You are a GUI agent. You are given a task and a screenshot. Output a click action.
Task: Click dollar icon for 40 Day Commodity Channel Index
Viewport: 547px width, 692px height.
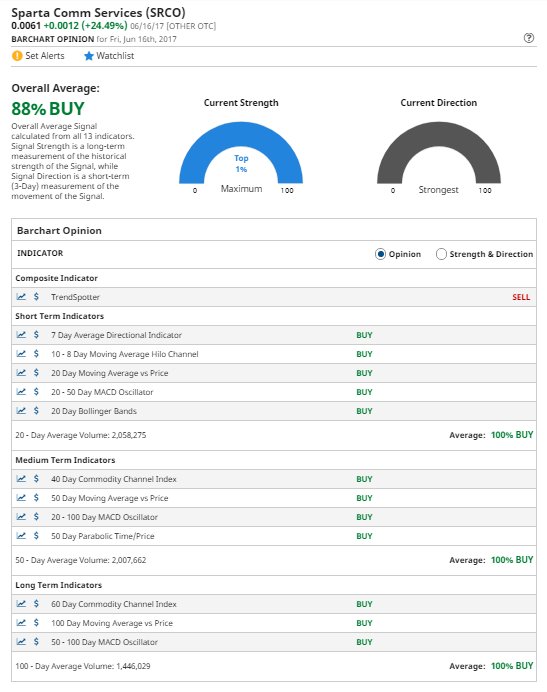(x=36, y=478)
